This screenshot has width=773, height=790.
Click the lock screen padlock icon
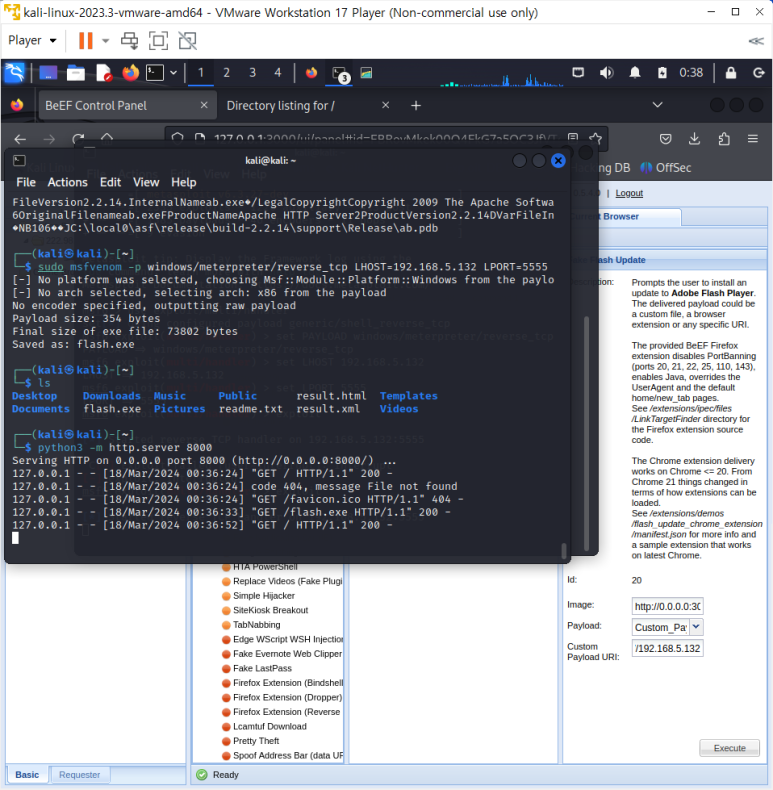[731, 73]
